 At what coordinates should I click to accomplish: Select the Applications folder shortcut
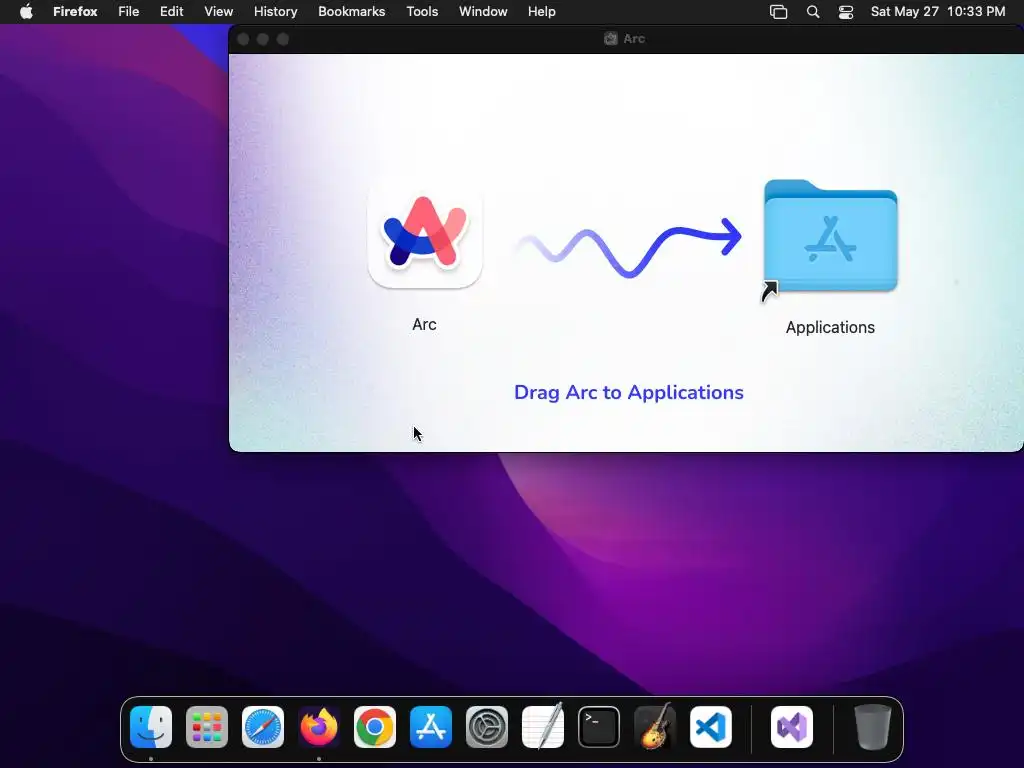[830, 236]
